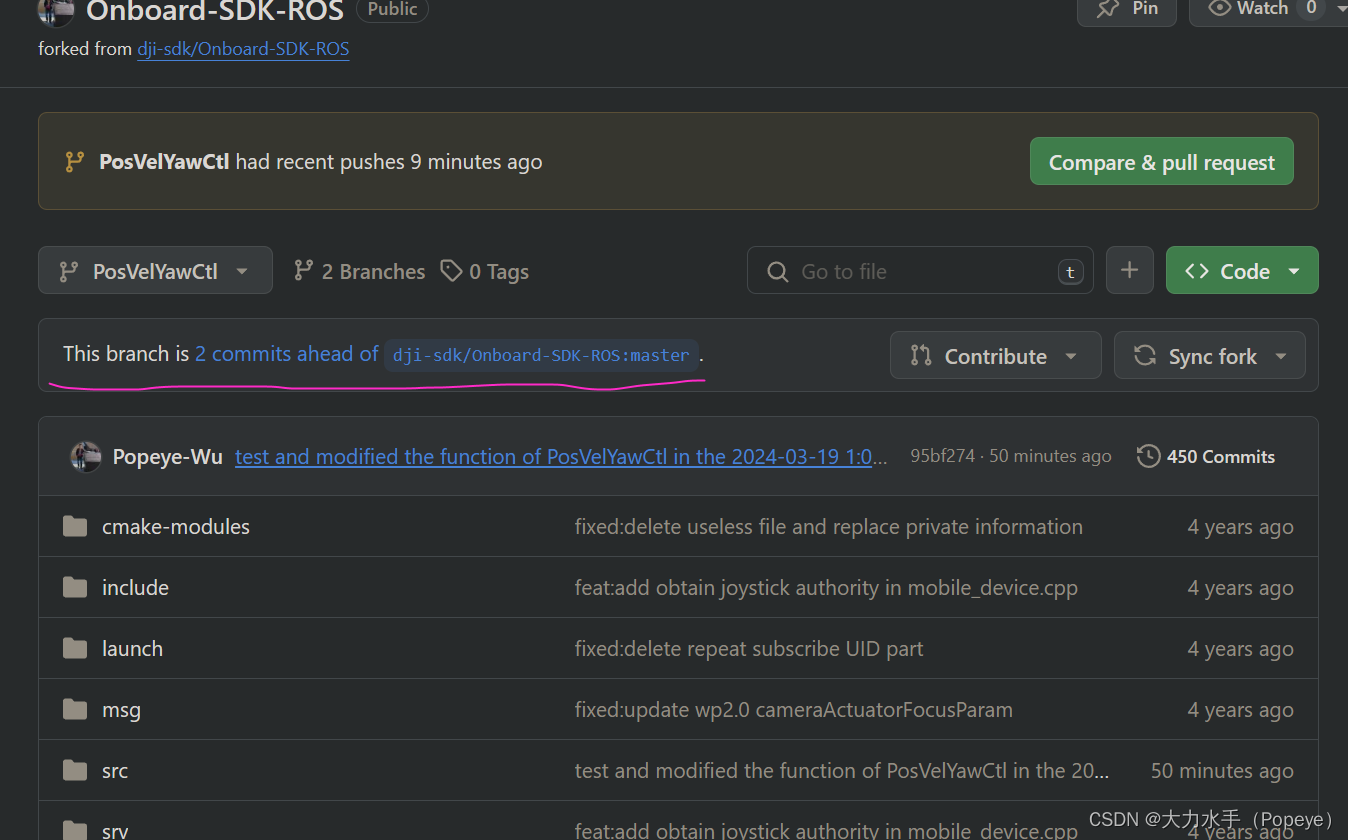Click the git branch icon in branch selector
This screenshot has width=1348, height=840.
click(x=69, y=271)
